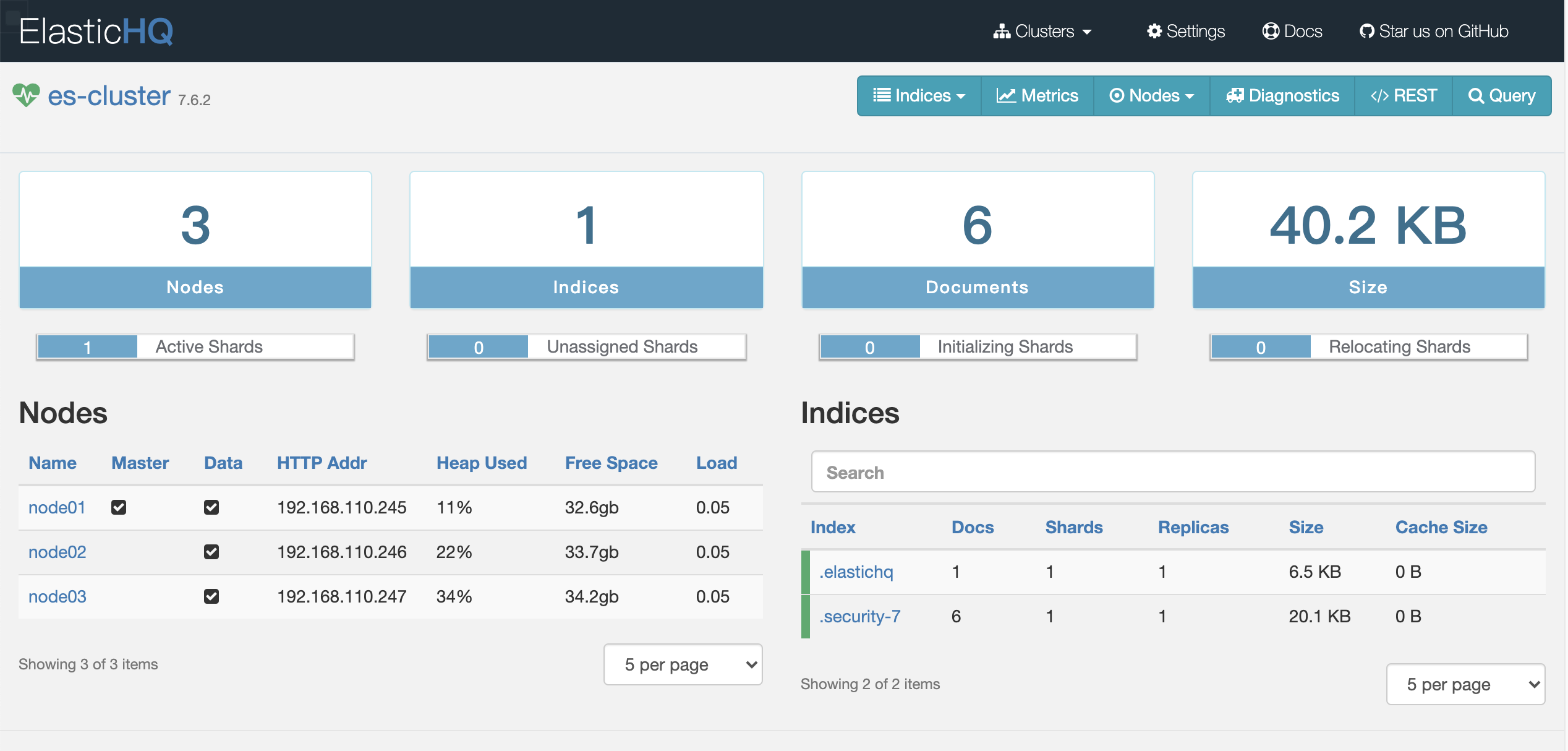The height and width of the screenshot is (751, 1568).
Task: Click the node01 link
Action: (x=56, y=506)
